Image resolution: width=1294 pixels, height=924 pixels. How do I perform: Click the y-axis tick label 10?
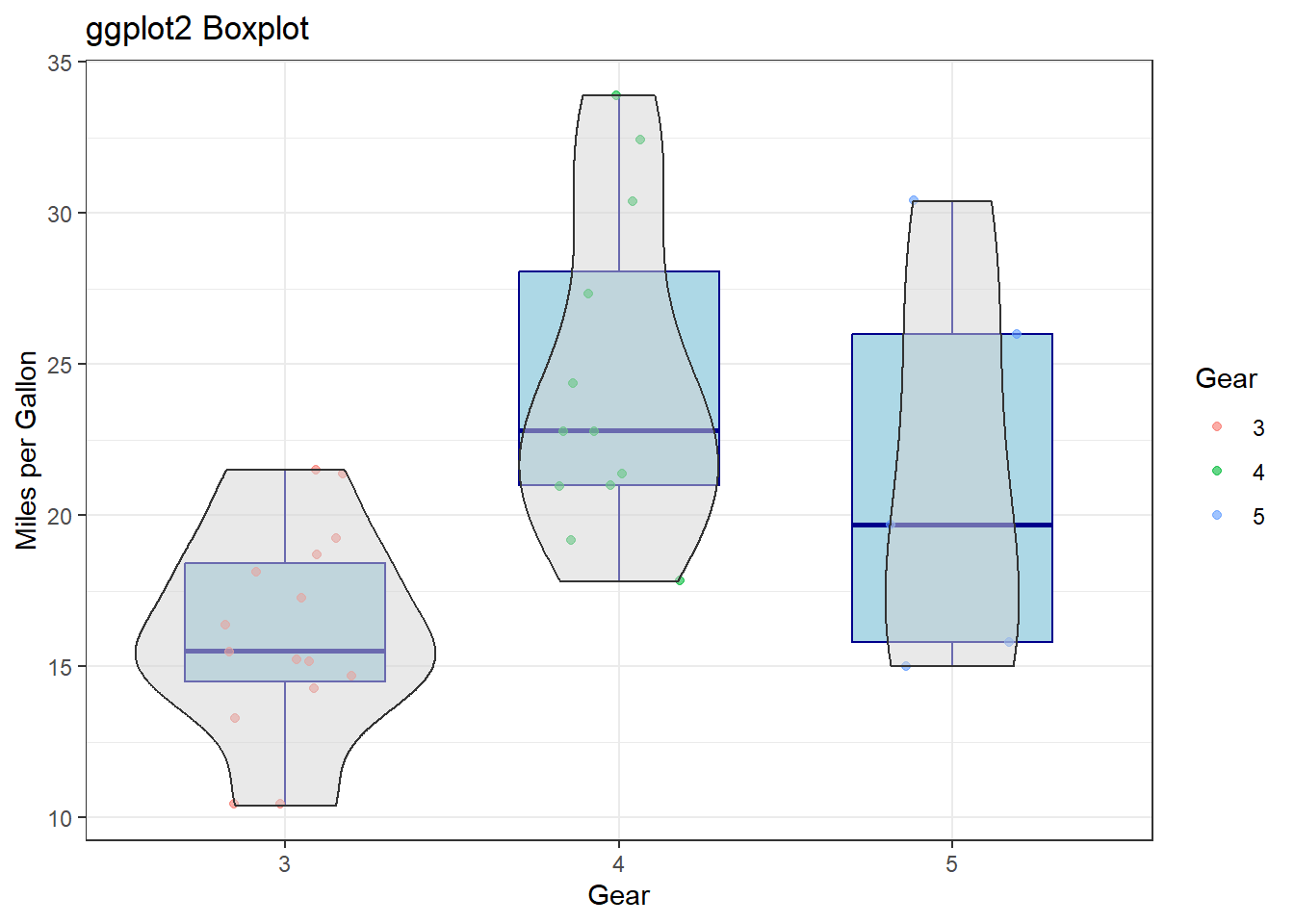coord(60,819)
